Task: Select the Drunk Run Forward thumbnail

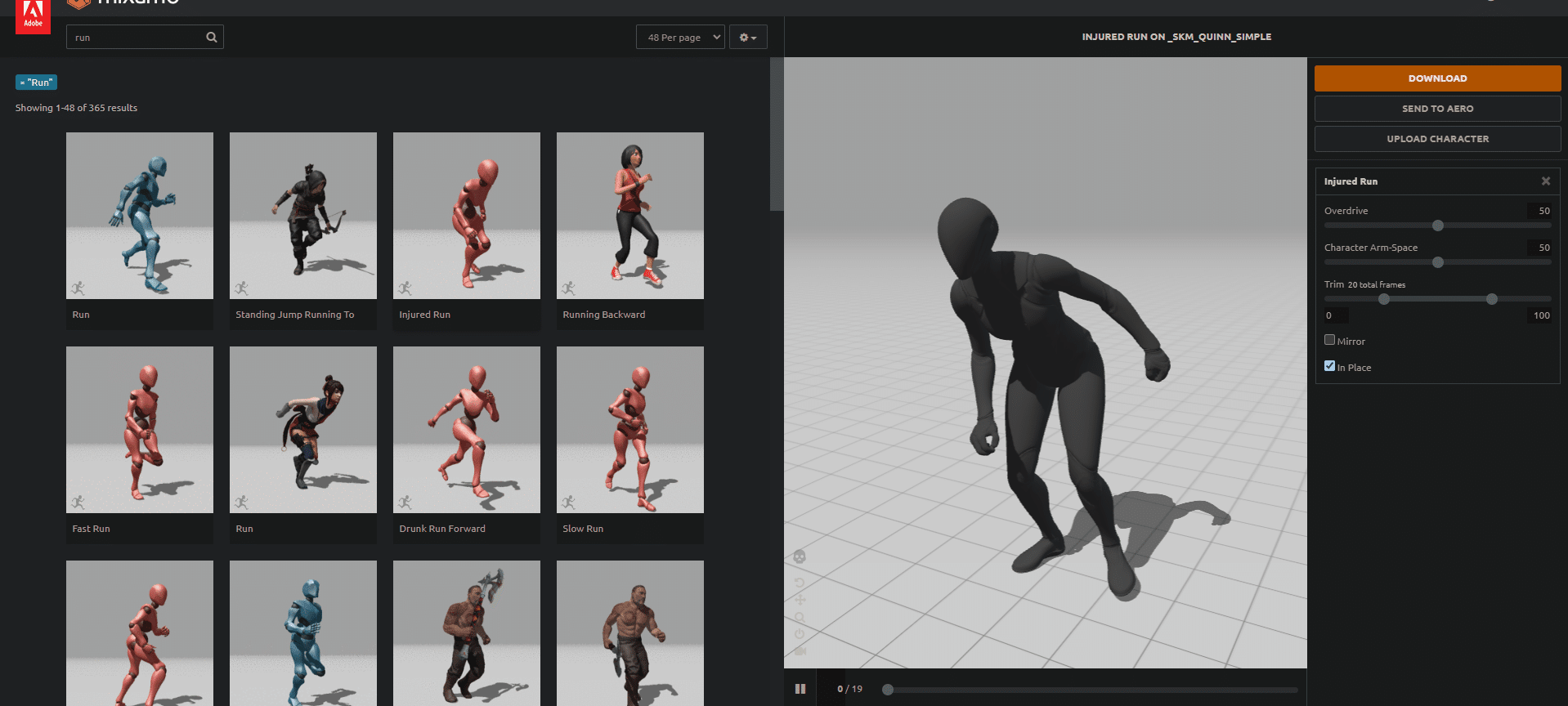Action: [467, 430]
